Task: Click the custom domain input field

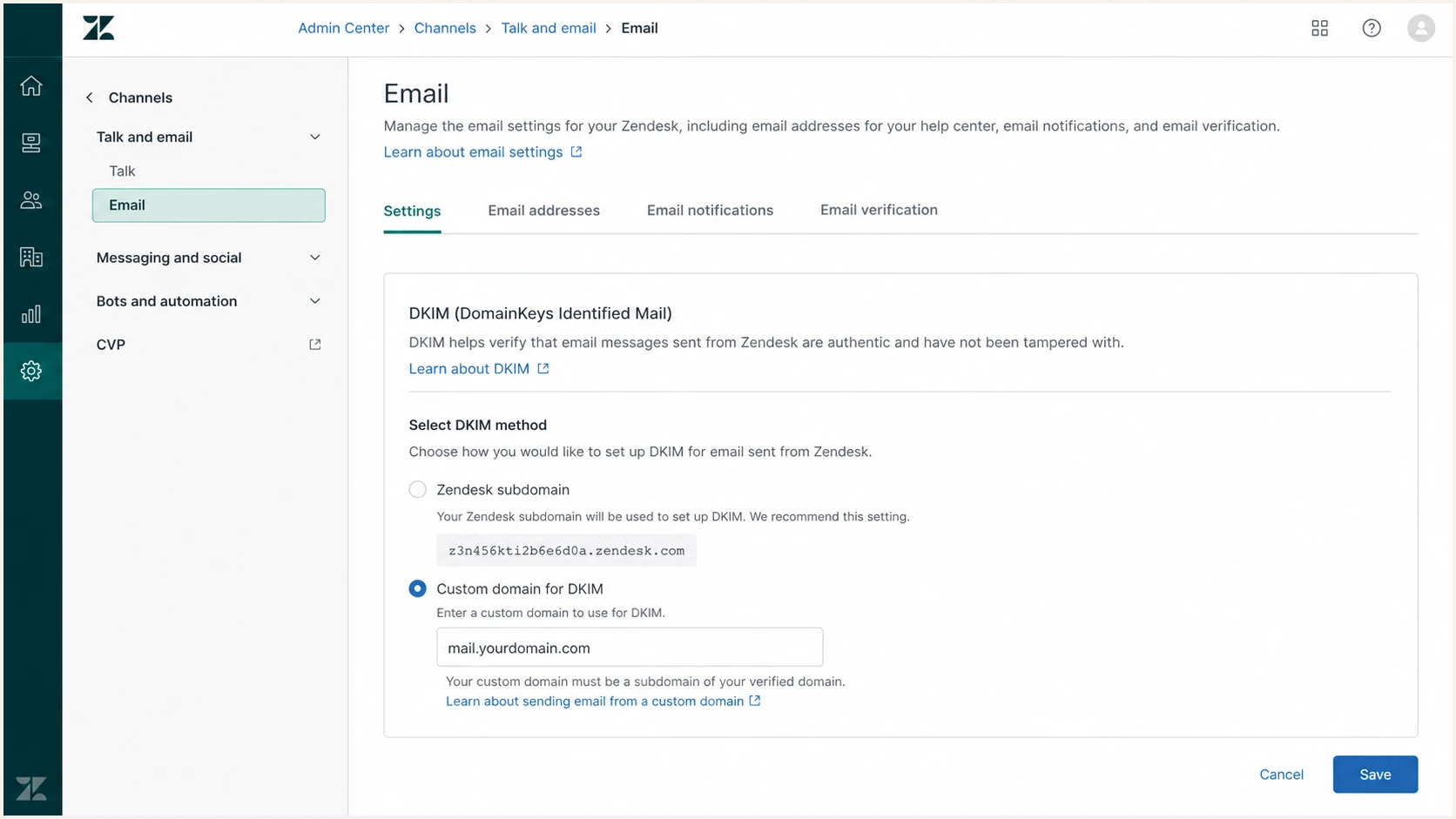Action: pyautogui.click(x=630, y=648)
